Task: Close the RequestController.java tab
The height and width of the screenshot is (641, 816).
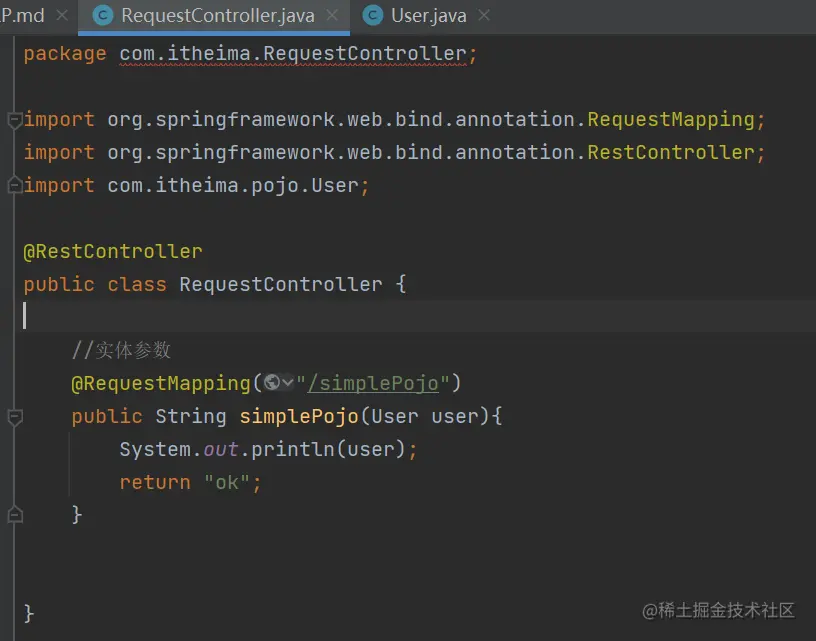Action: [332, 16]
